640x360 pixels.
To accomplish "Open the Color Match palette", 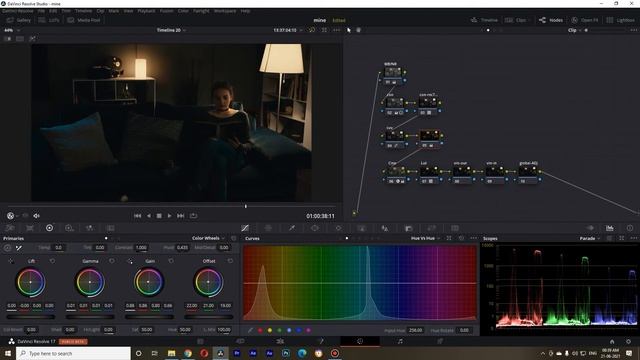I will tap(30, 228).
